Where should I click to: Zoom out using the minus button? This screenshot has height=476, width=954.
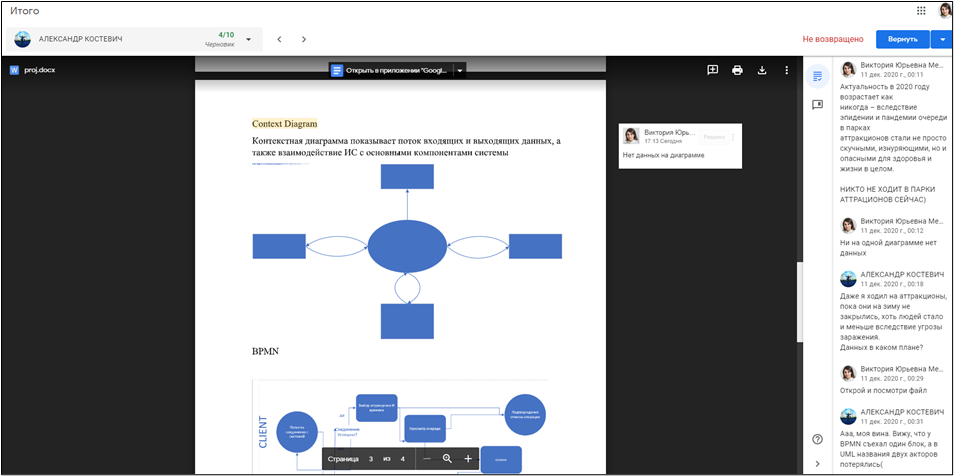click(427, 458)
